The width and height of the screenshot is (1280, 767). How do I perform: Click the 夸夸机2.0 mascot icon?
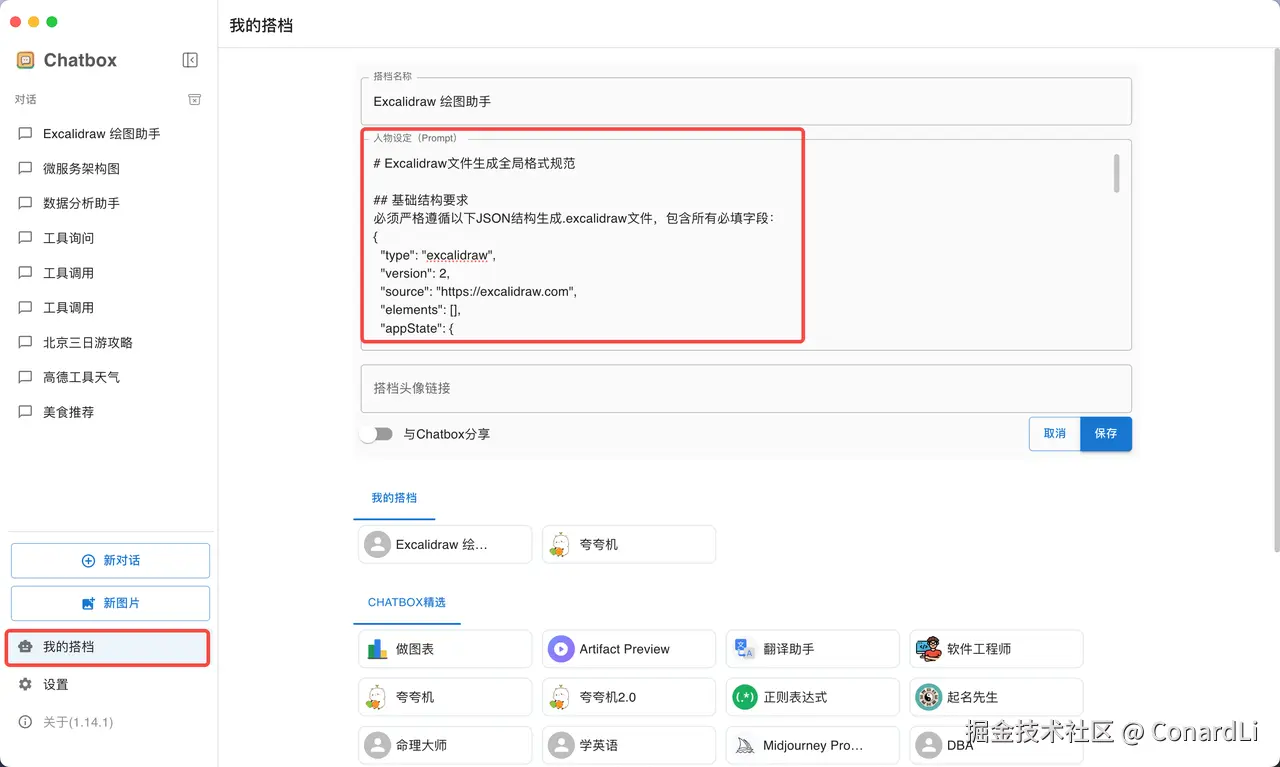[x=561, y=697]
